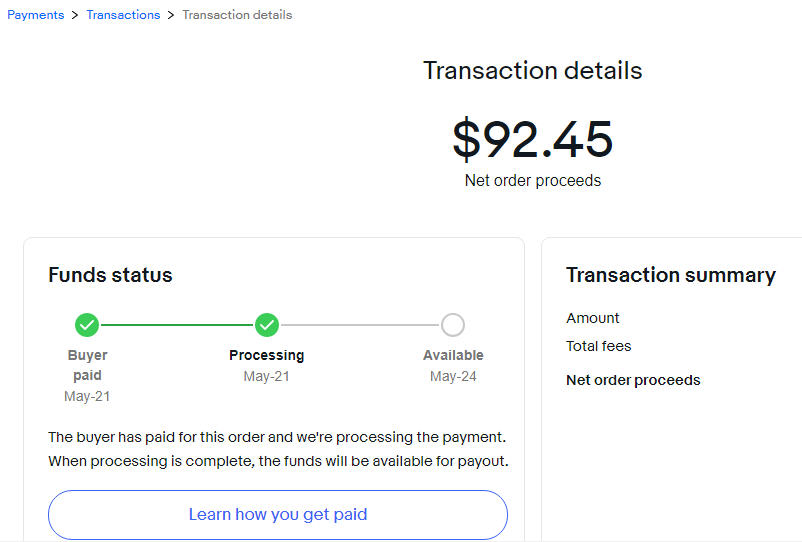
Task: Click the Amount row in Transaction summary
Action: tap(592, 318)
